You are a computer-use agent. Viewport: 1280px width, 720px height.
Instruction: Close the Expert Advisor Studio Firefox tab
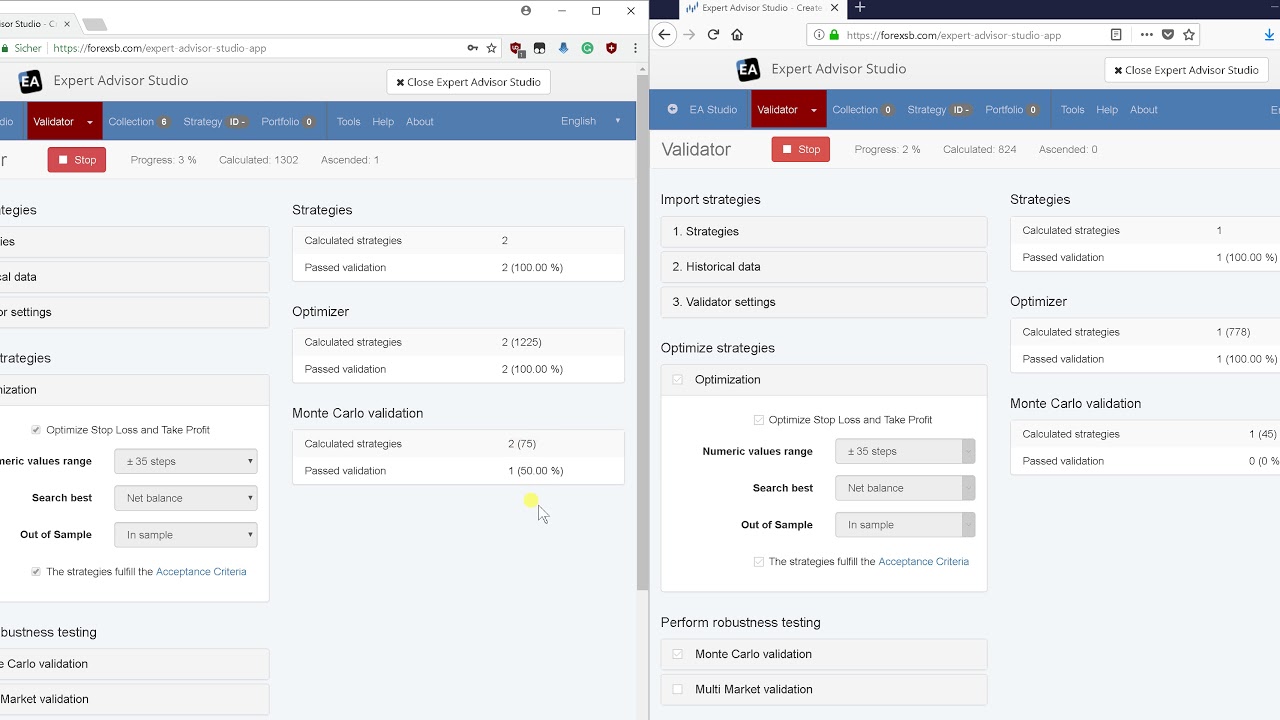tap(836, 7)
